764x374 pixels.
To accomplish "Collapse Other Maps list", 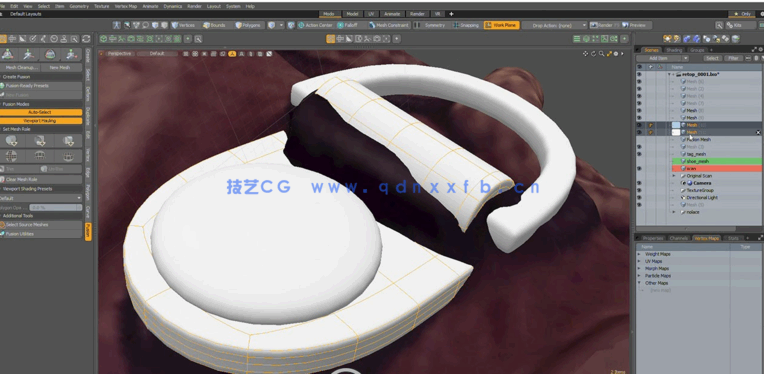I will (639, 283).
